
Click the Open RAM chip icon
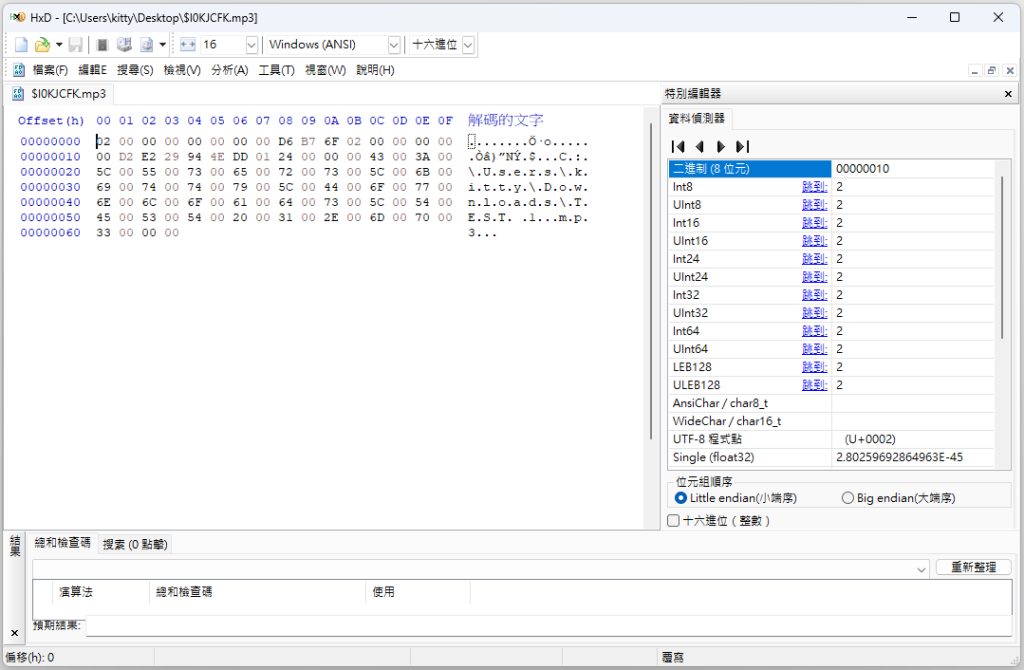(102, 44)
